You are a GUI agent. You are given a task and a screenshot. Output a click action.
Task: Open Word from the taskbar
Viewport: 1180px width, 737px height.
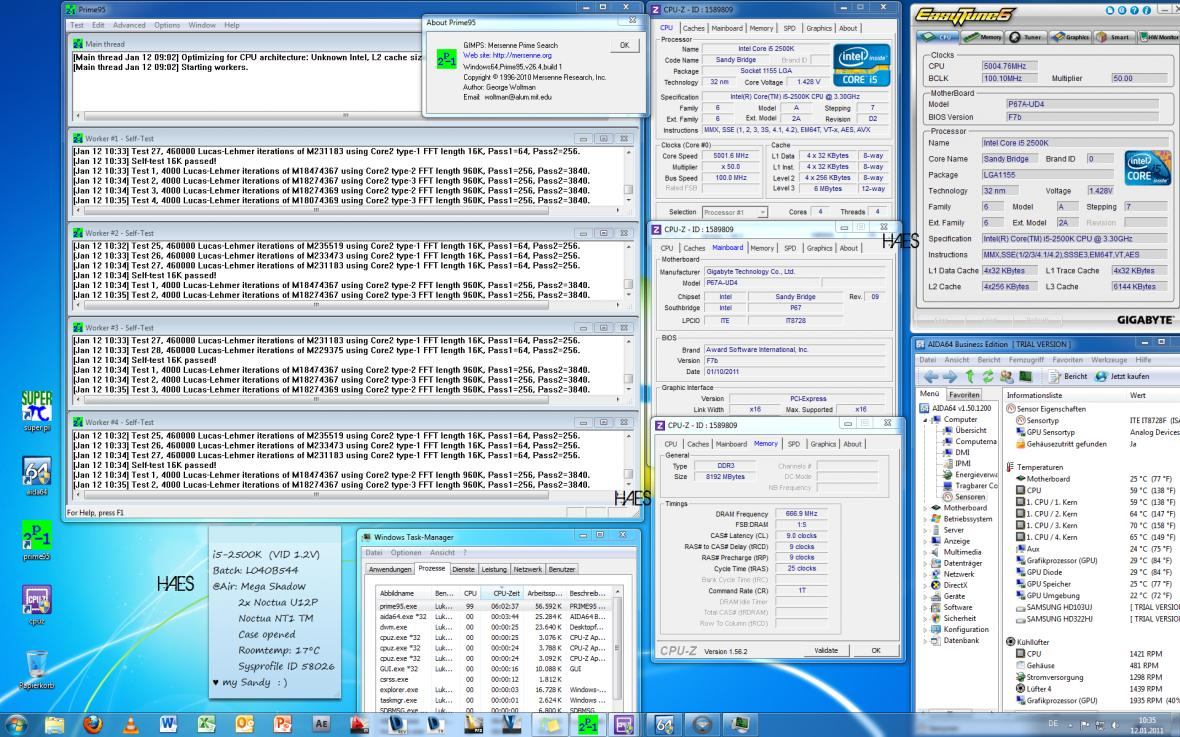pos(168,724)
